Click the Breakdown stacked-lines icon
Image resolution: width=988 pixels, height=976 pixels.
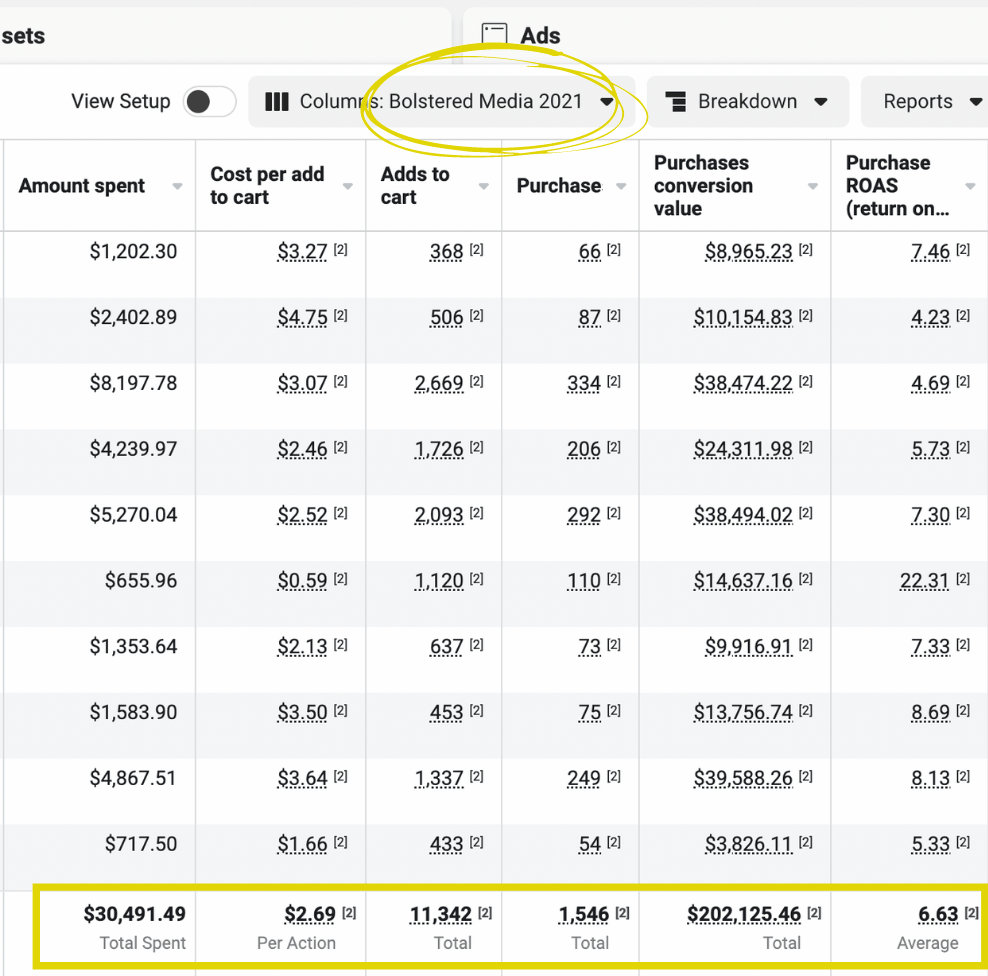676,101
